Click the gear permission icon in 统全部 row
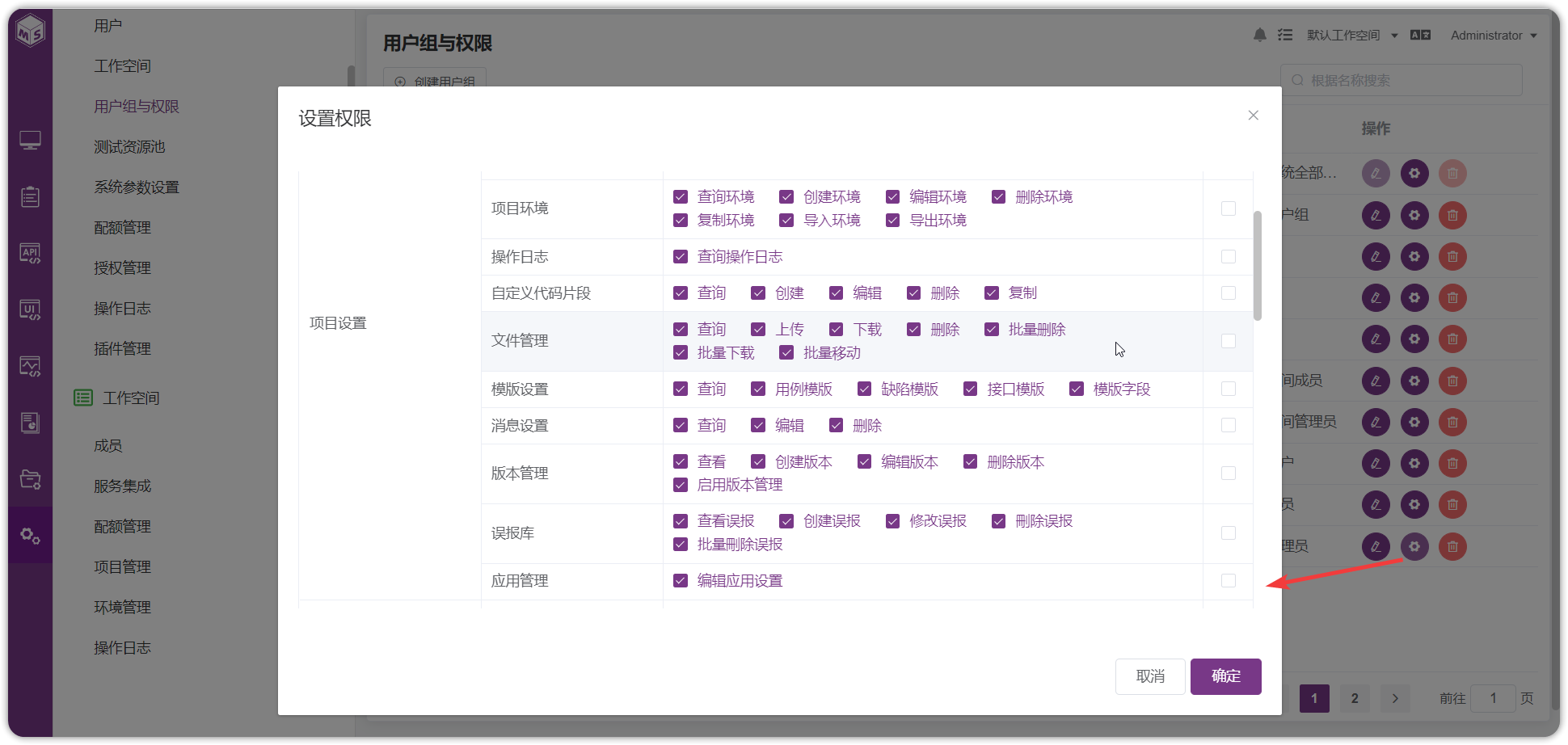Screen dimensions: 1568x745 [x=1414, y=173]
